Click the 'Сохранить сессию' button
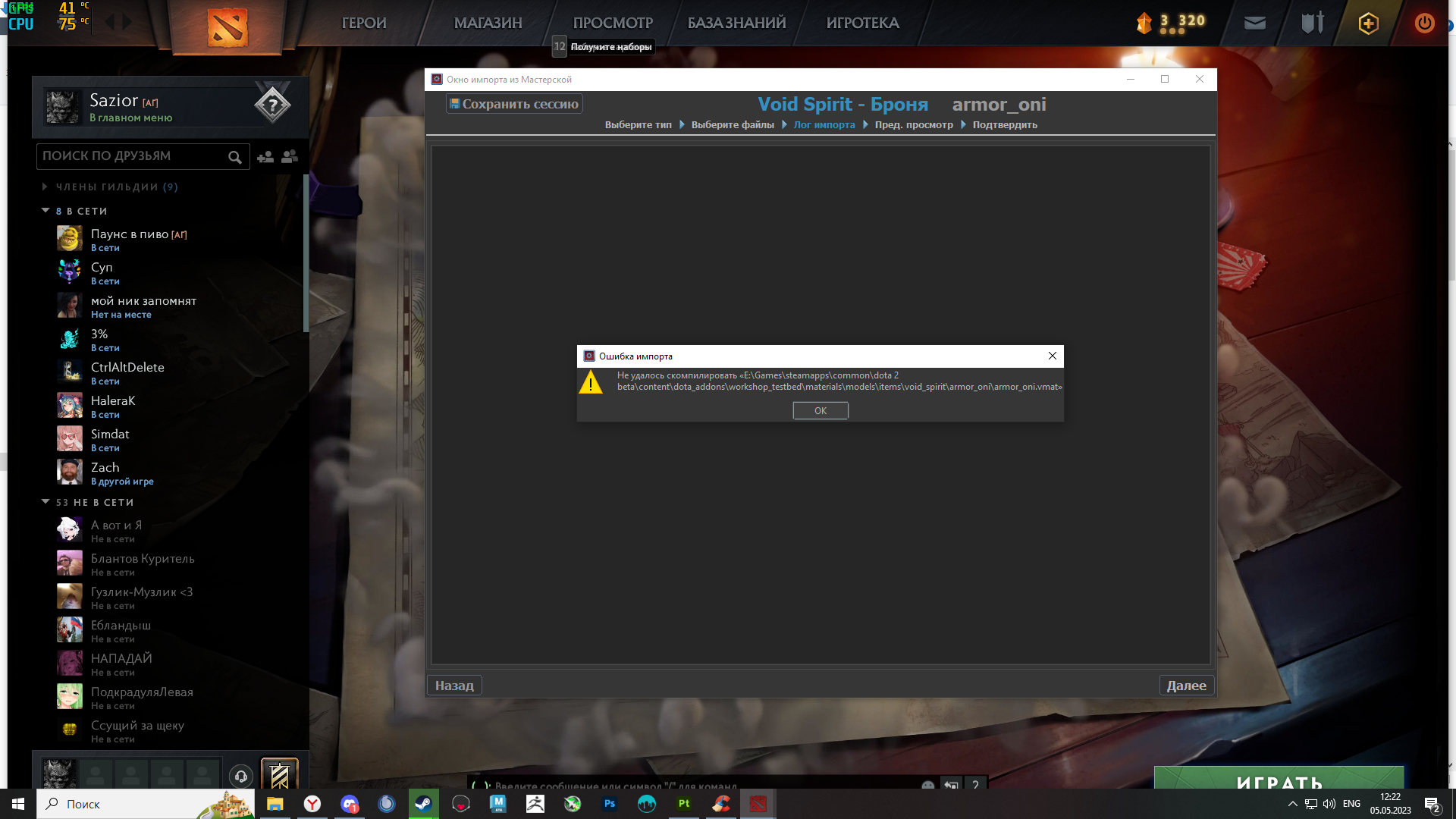Screen dimensions: 1456x819 click(x=514, y=104)
